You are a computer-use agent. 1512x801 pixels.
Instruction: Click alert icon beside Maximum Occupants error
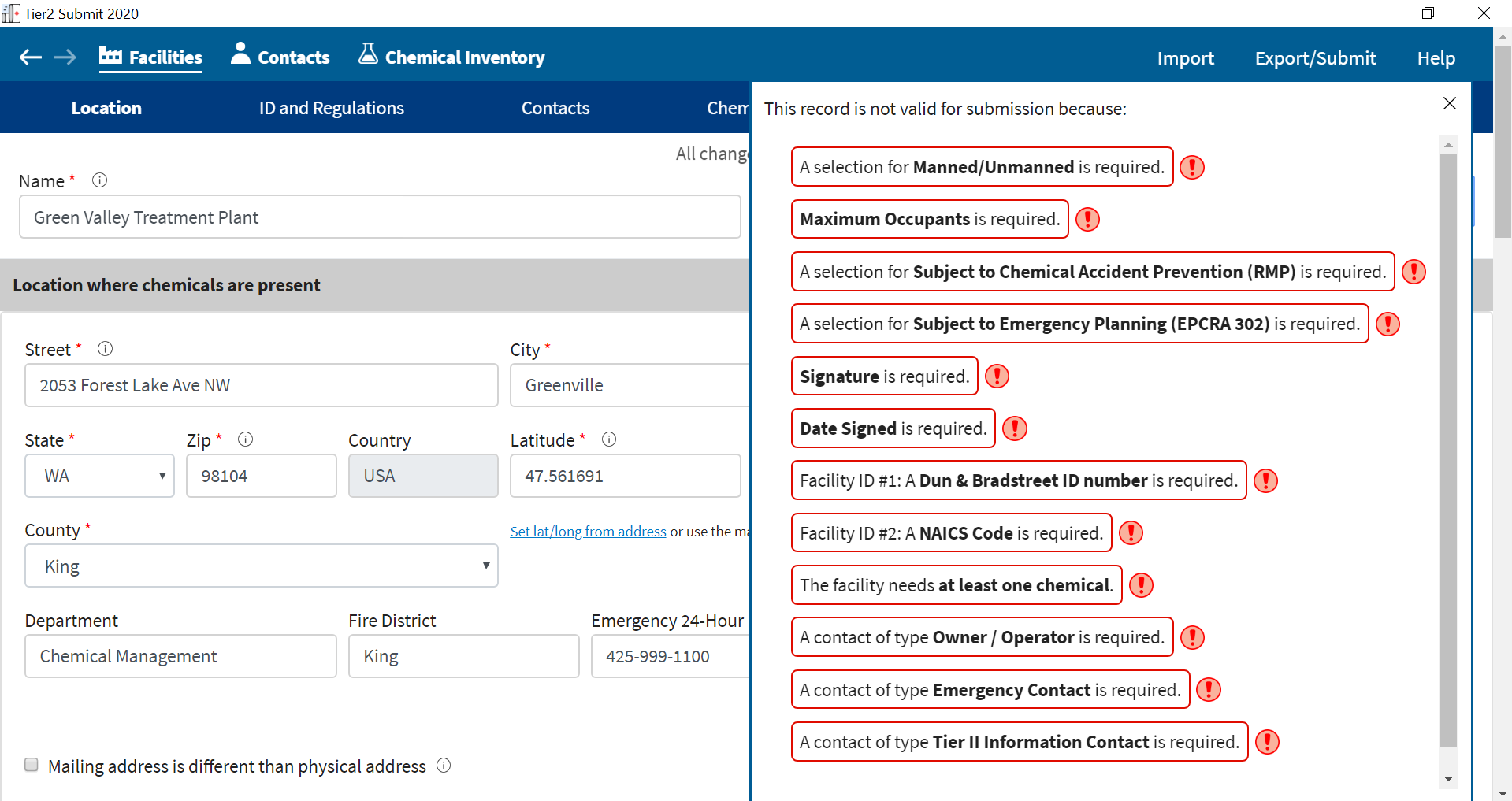click(1087, 219)
